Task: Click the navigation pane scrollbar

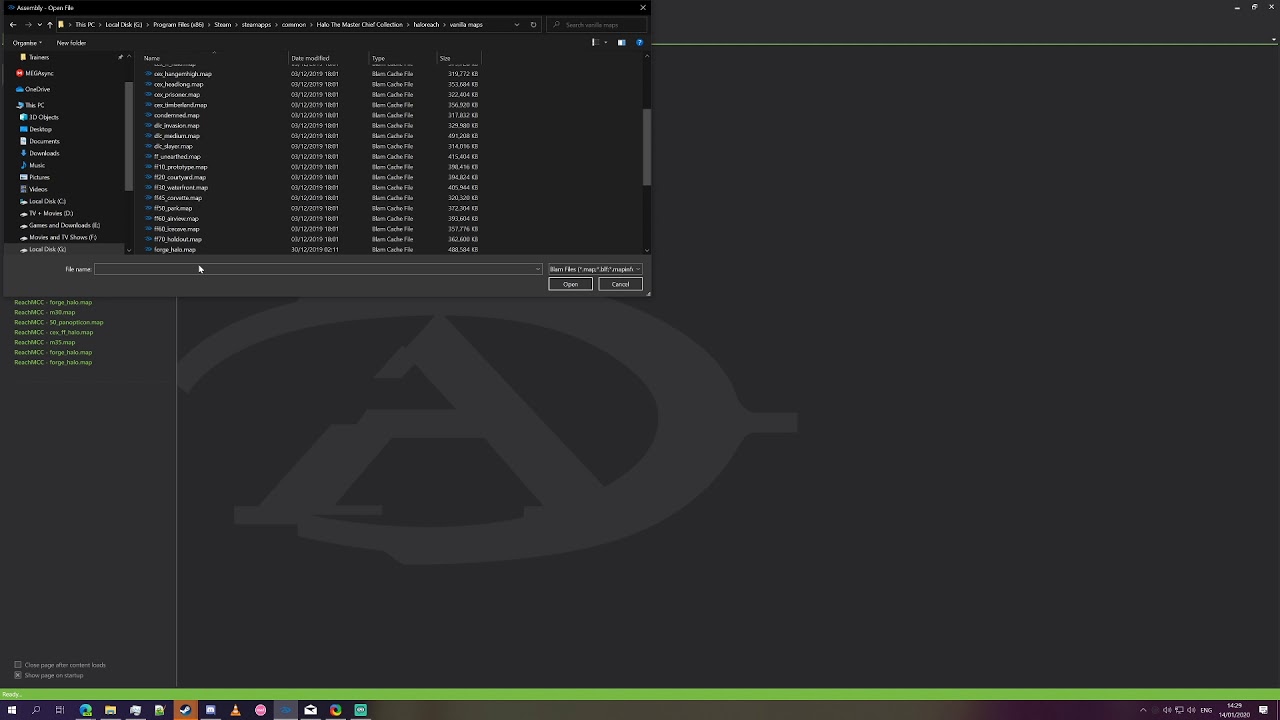Action: (x=129, y=136)
